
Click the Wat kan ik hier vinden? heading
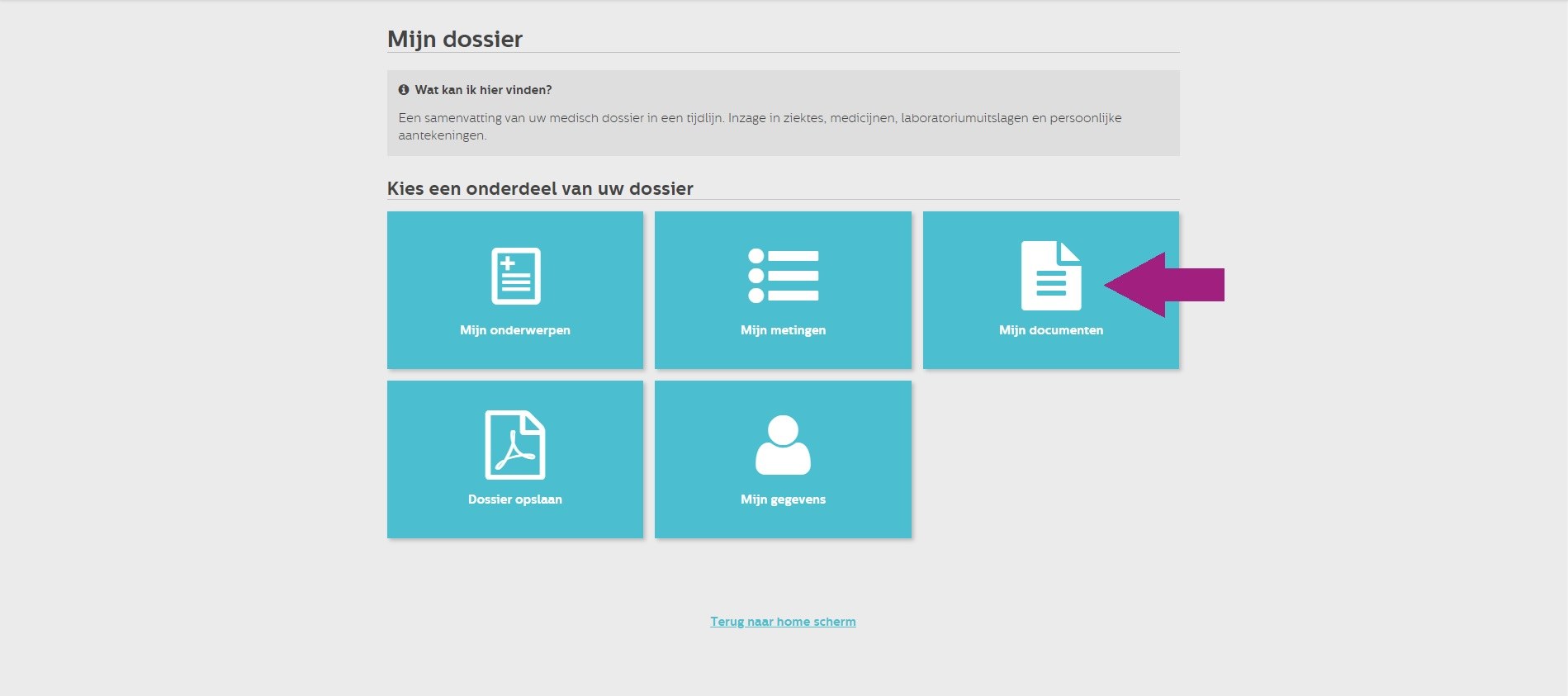point(483,90)
